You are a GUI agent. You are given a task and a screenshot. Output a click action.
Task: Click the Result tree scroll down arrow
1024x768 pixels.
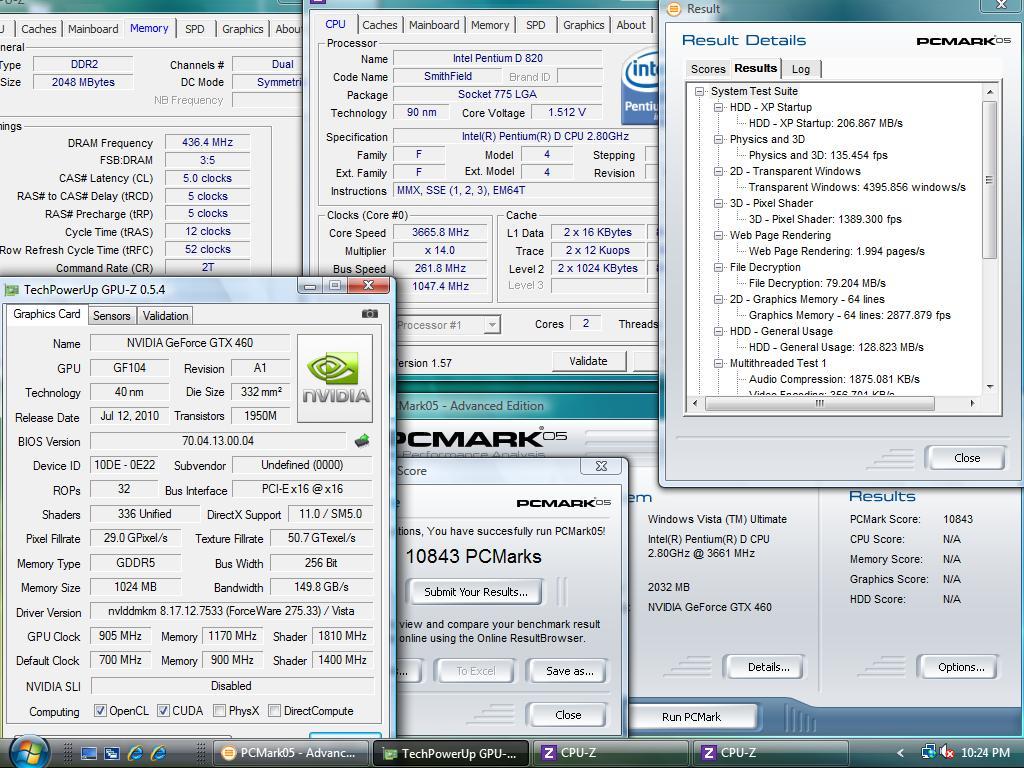989,387
